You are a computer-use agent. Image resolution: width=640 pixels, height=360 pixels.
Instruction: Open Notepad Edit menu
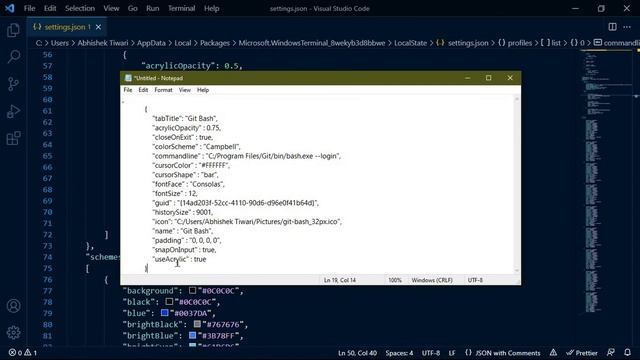click(x=143, y=90)
